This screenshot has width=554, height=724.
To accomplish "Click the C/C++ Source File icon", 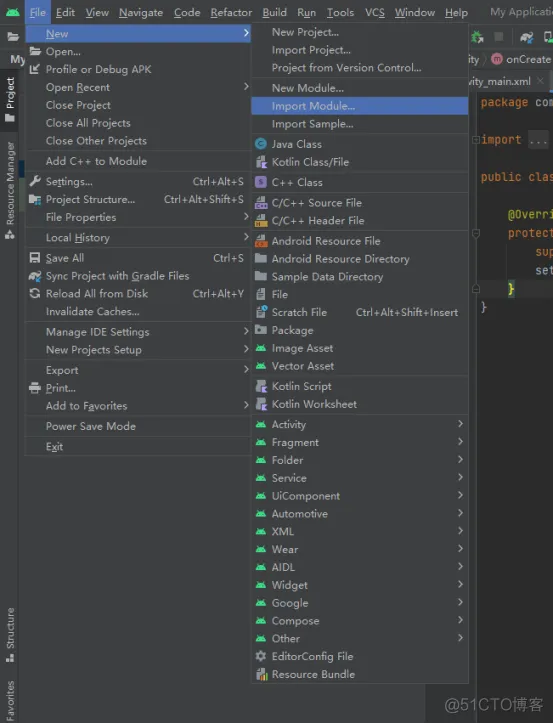I will [x=261, y=203].
